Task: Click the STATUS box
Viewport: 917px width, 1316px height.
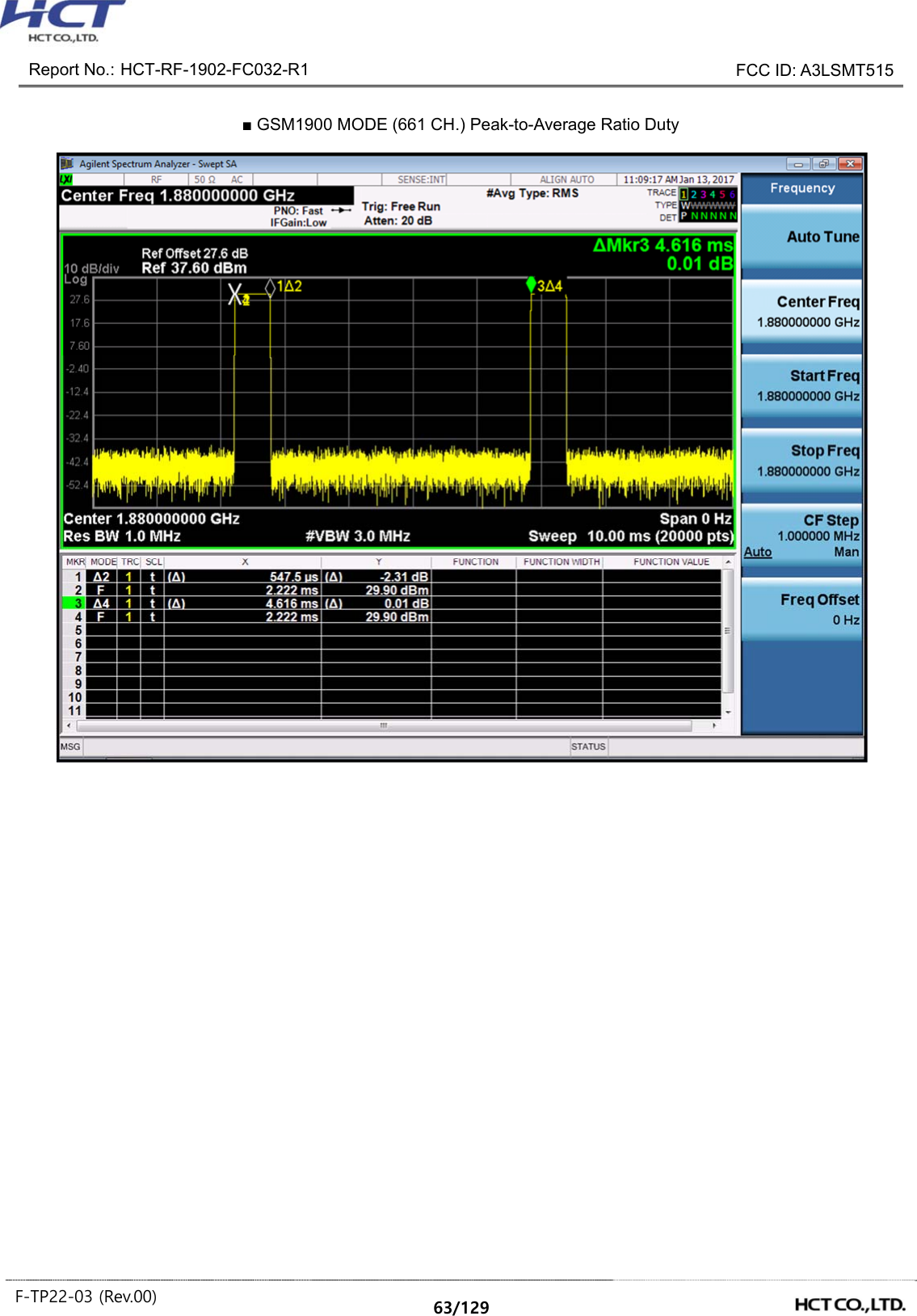Action: pos(588,746)
